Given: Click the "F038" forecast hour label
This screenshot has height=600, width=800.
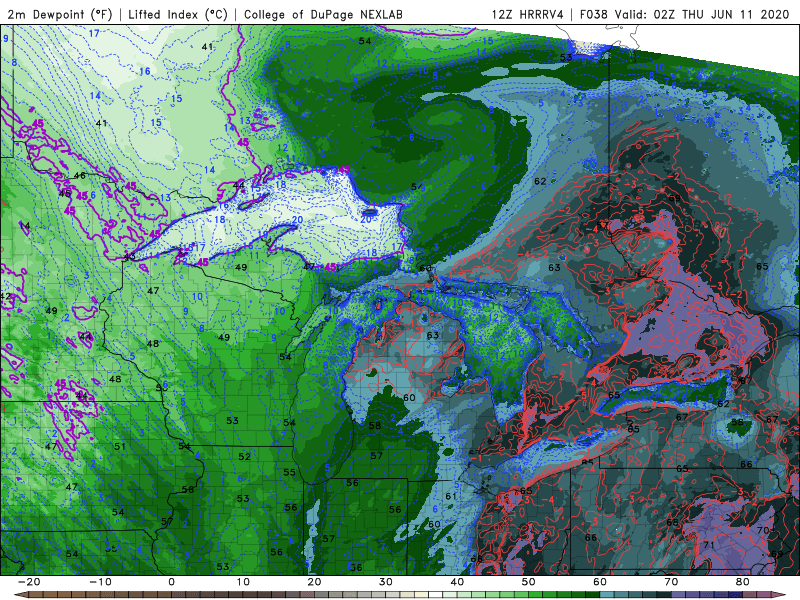Looking at the screenshot, I should [x=594, y=14].
